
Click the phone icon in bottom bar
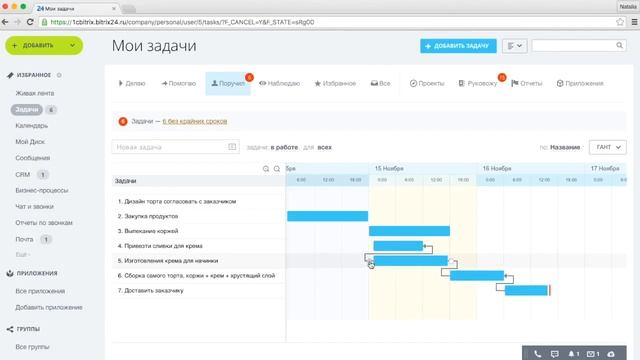pos(538,354)
